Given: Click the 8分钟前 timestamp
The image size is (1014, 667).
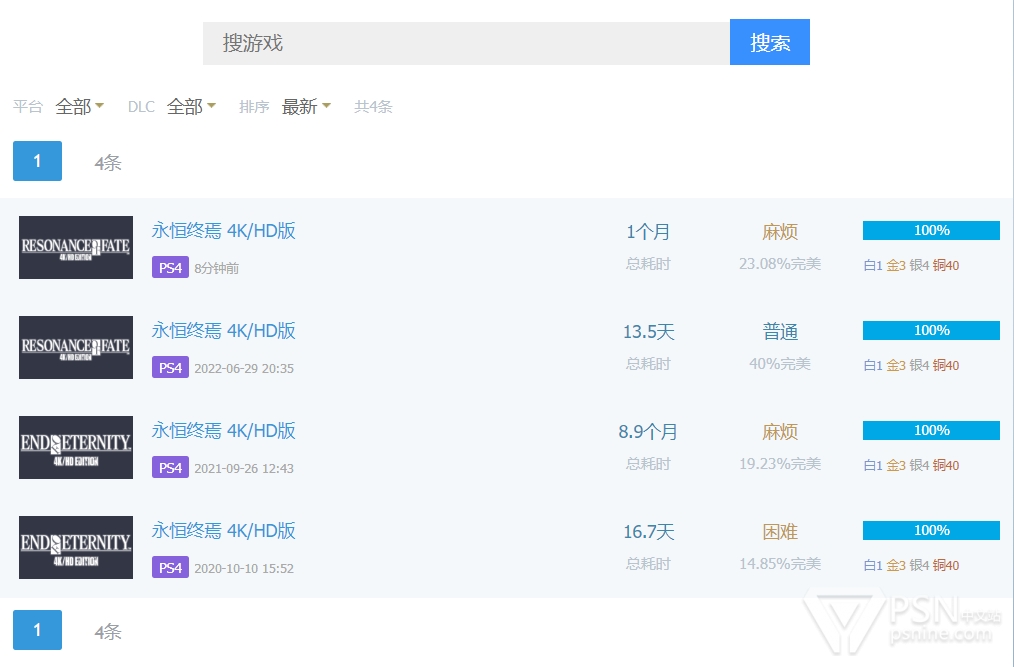Looking at the screenshot, I should tap(217, 268).
